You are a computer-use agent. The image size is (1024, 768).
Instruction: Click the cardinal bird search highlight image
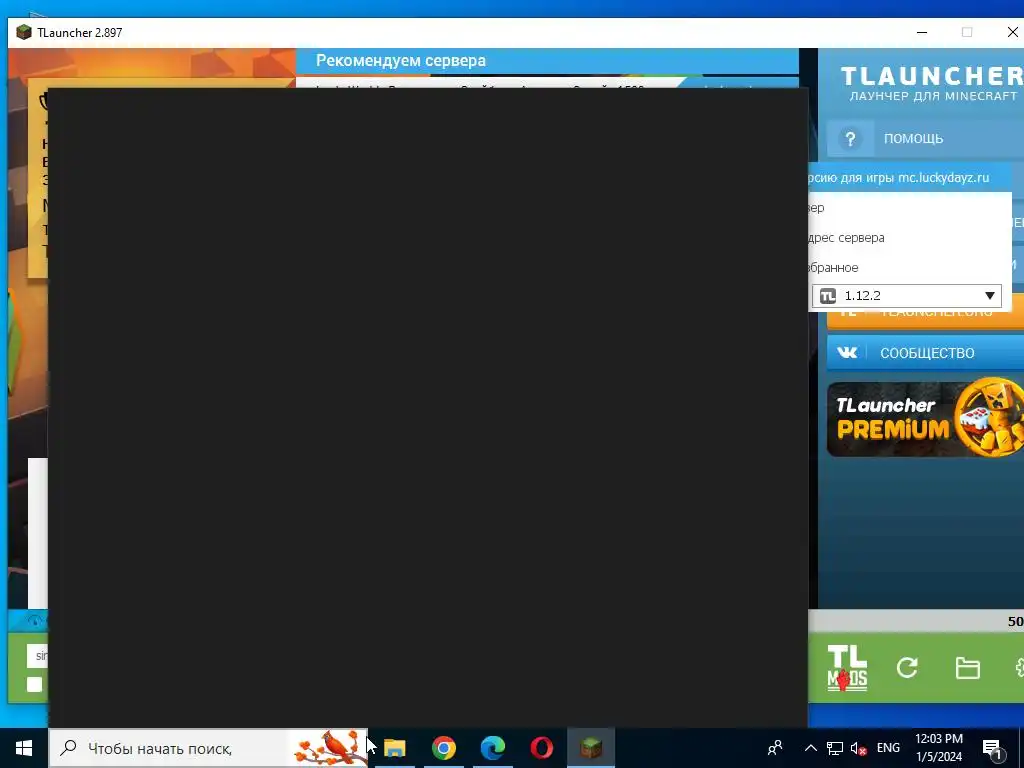[330, 748]
